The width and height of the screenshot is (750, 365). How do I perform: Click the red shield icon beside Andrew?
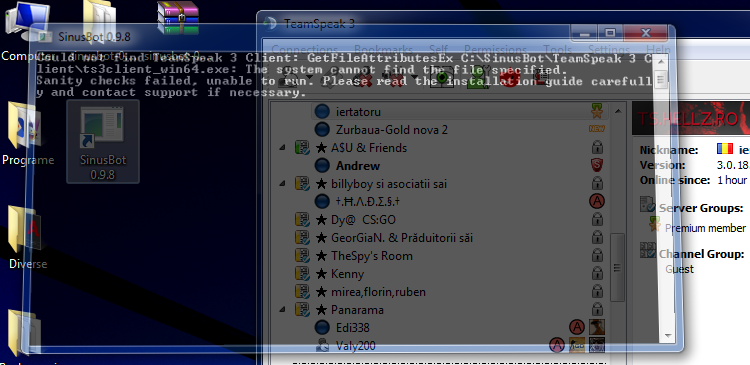pos(596,166)
